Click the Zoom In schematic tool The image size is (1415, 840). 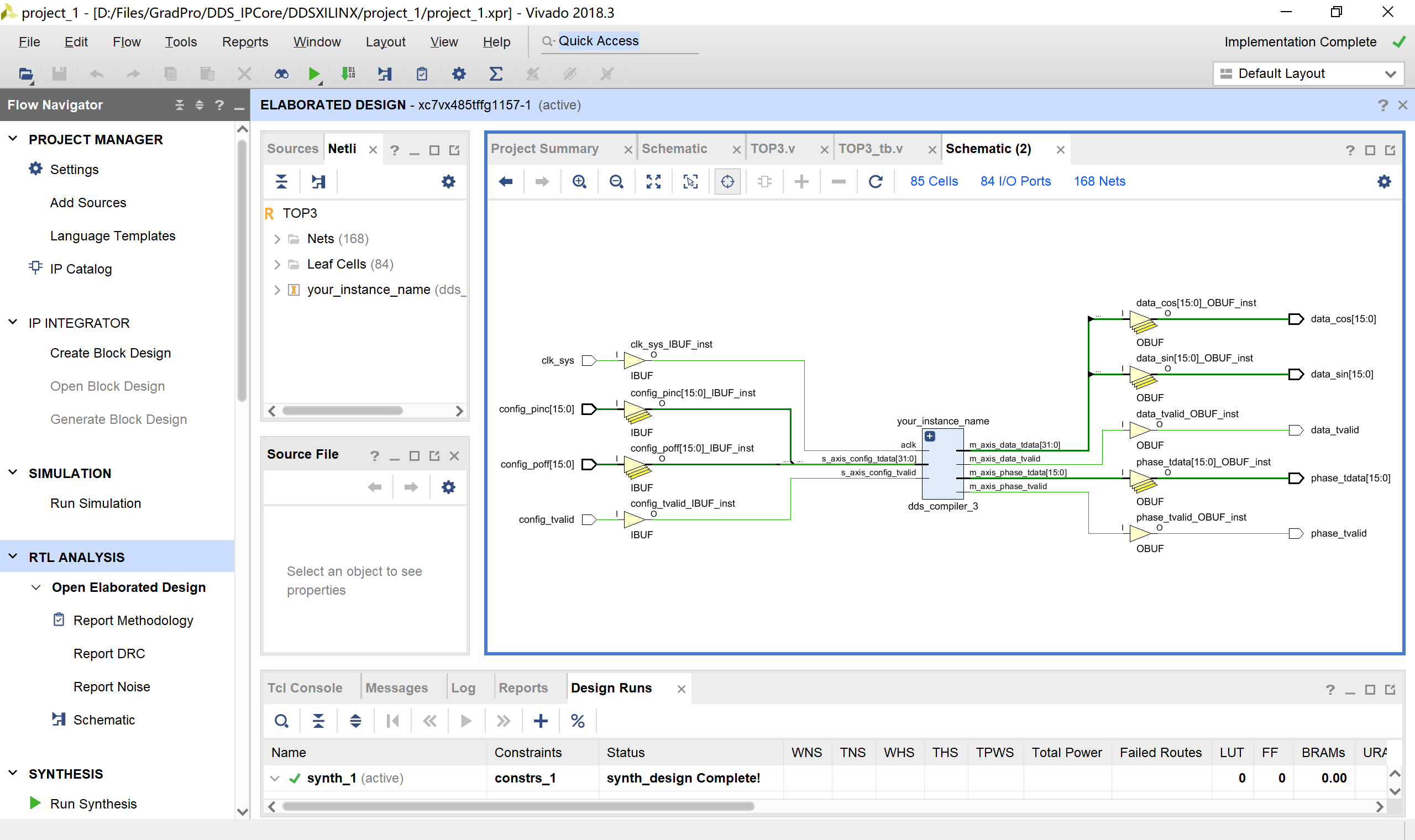[579, 181]
